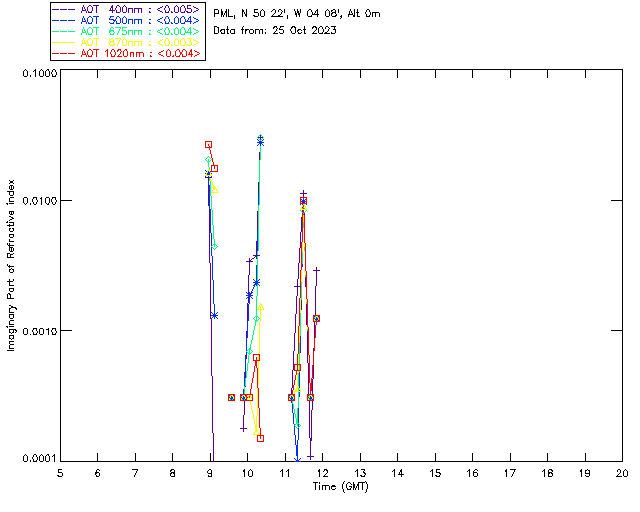Select the AOT 870nm yellow legend entry
The height and width of the screenshot is (512, 640).
(x=130, y=43)
